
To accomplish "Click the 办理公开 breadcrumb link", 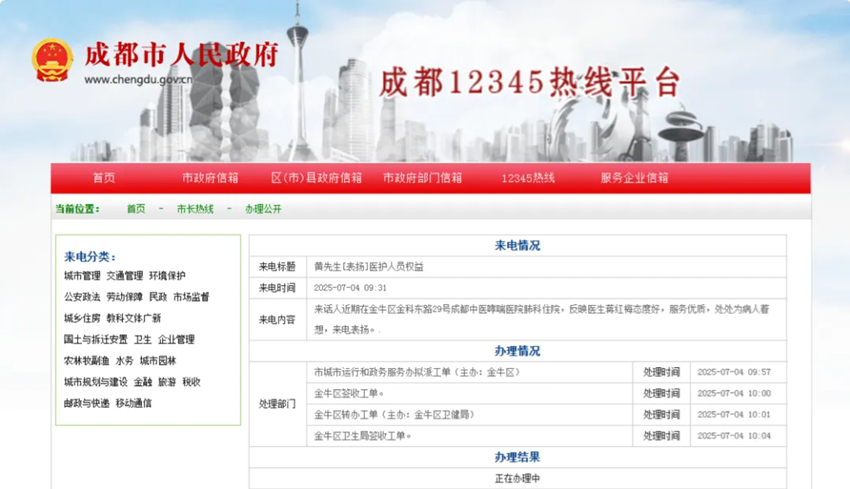I will click(x=263, y=209).
